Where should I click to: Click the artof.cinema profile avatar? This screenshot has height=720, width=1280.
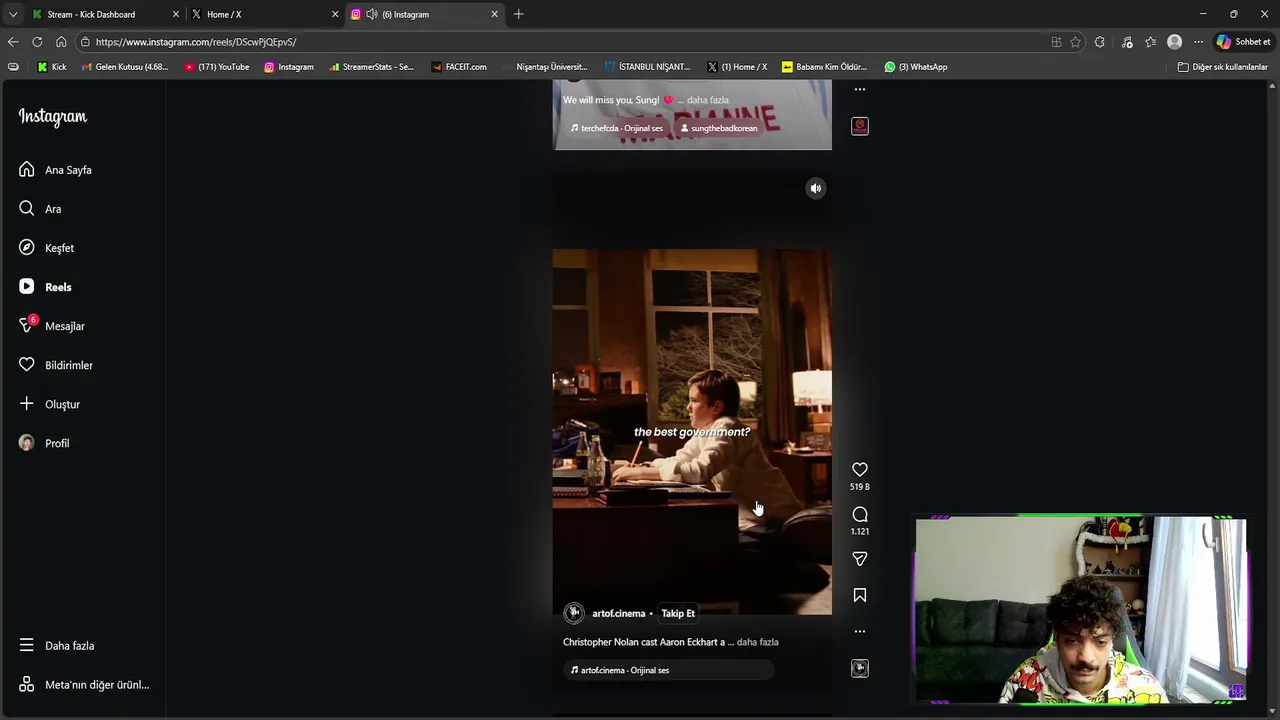click(574, 613)
